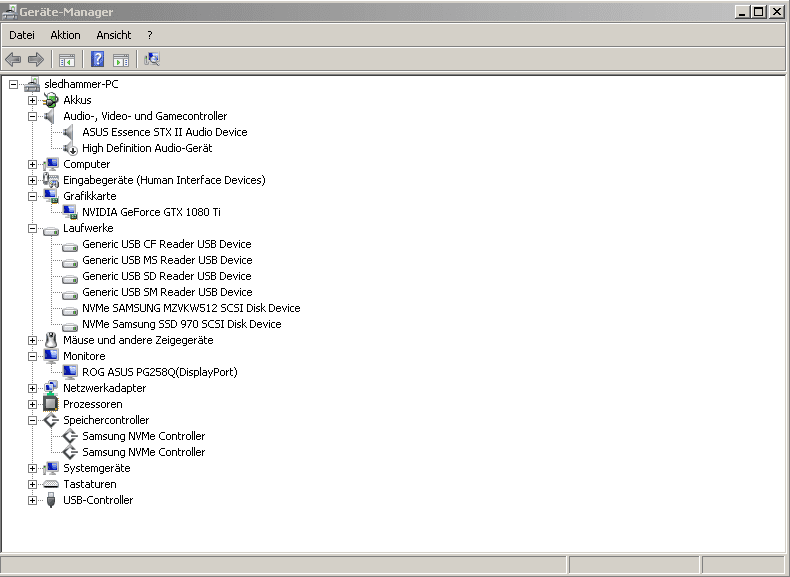The image size is (790, 577).
Task: Expand the Akkus category
Action: point(32,101)
